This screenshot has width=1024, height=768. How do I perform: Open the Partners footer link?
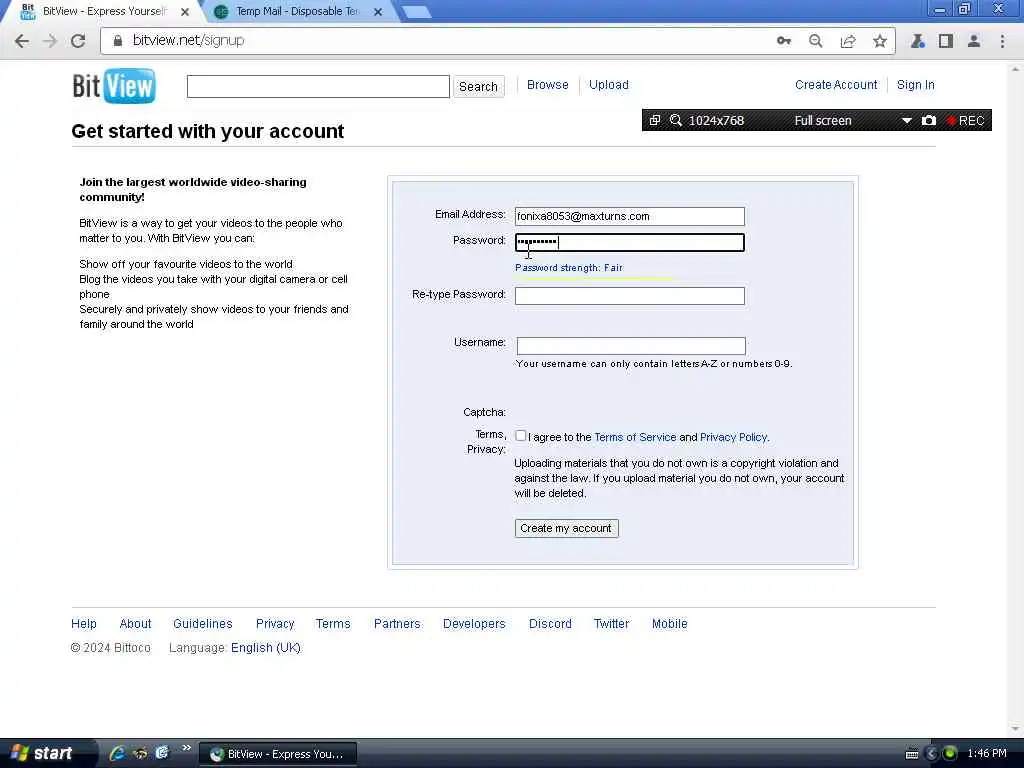397,624
